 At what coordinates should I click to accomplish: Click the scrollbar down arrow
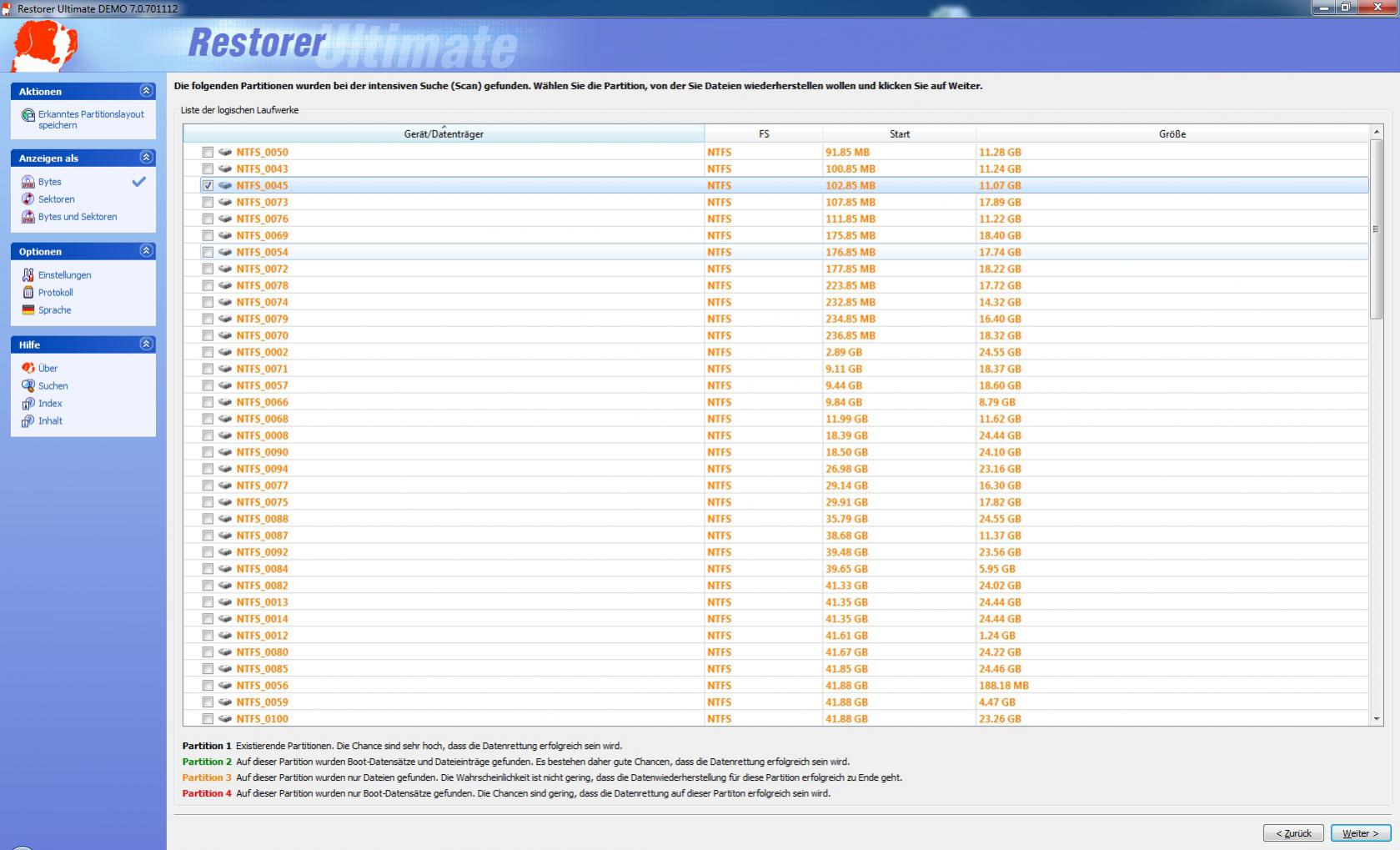[1376, 719]
